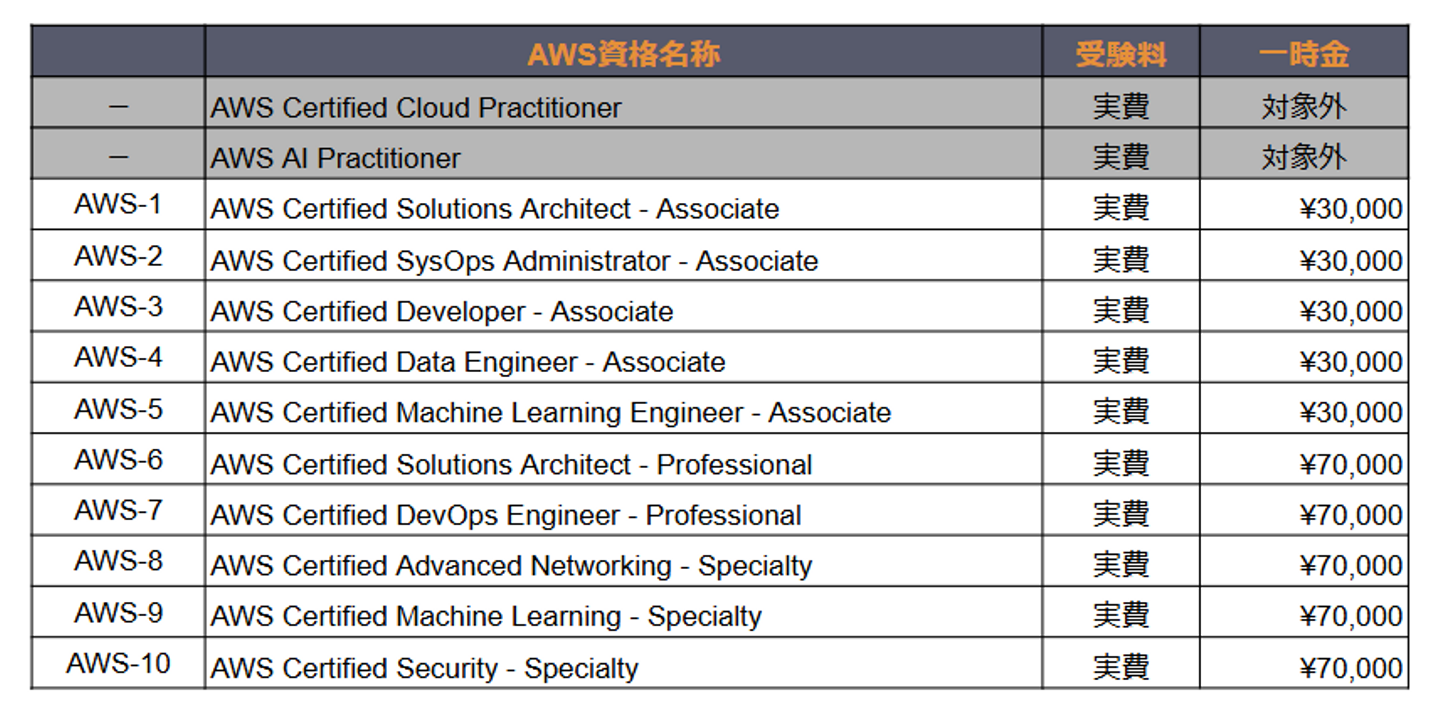Select AWS Certified Security - Specialty cell

[x=424, y=668]
